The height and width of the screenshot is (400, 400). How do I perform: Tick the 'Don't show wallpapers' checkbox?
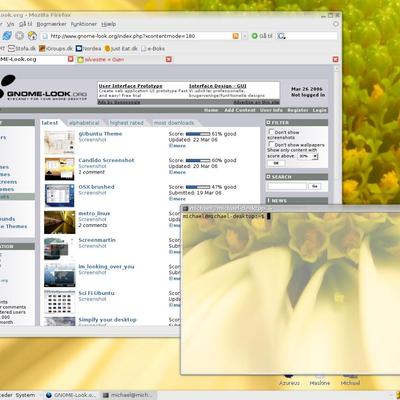271,144
